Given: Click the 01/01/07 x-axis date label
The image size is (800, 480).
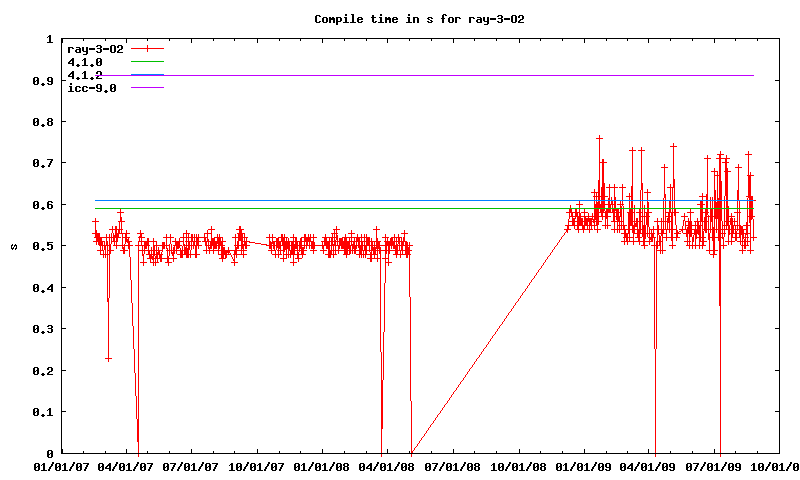Looking at the screenshot, I should [x=60, y=466].
